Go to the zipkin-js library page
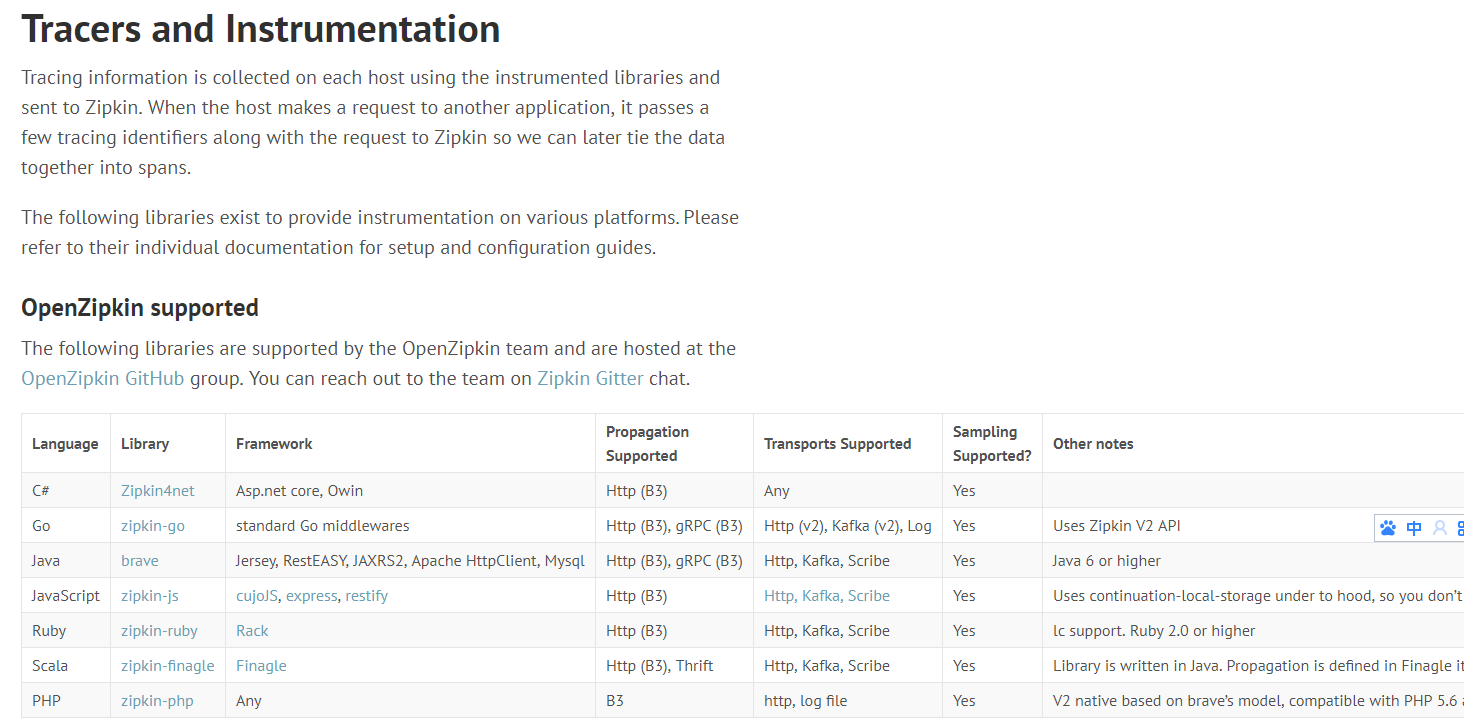The image size is (1464, 728). [x=150, y=596]
